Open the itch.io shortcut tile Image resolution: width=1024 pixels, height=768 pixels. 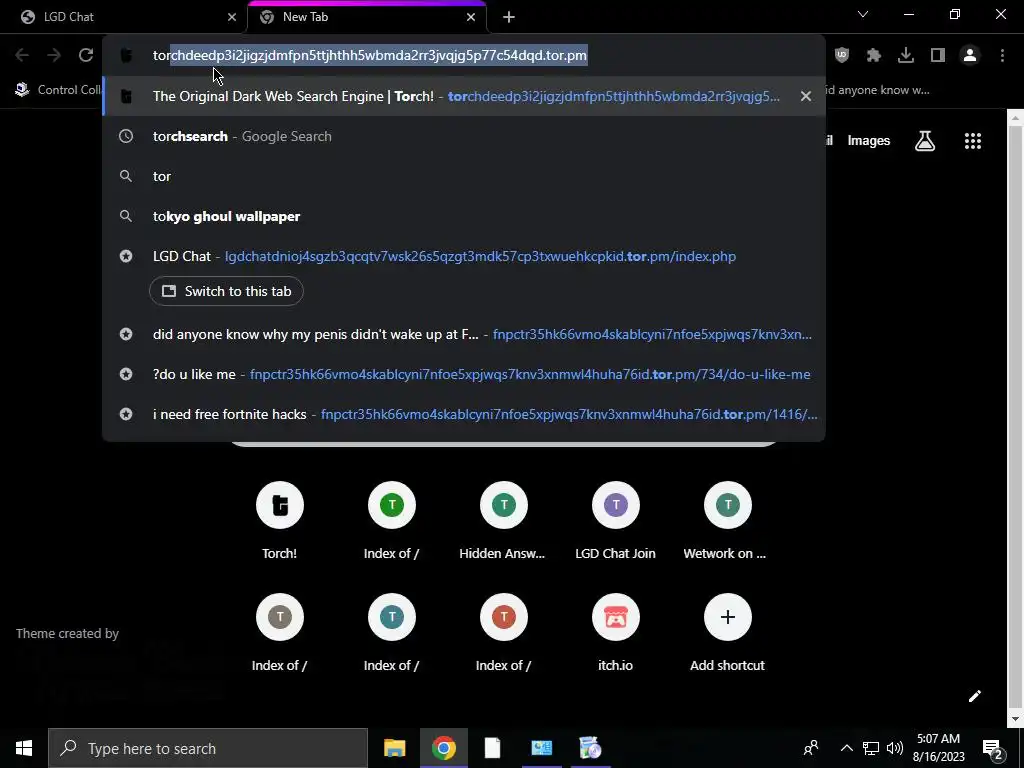615,633
